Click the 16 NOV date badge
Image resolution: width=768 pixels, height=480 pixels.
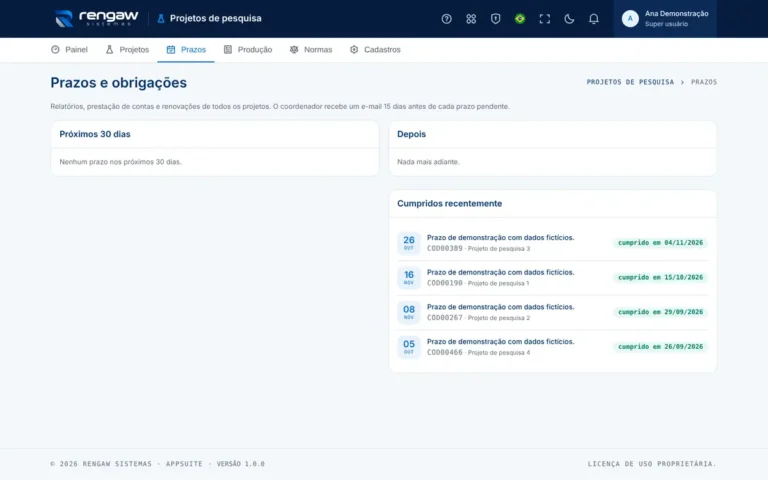point(408,278)
